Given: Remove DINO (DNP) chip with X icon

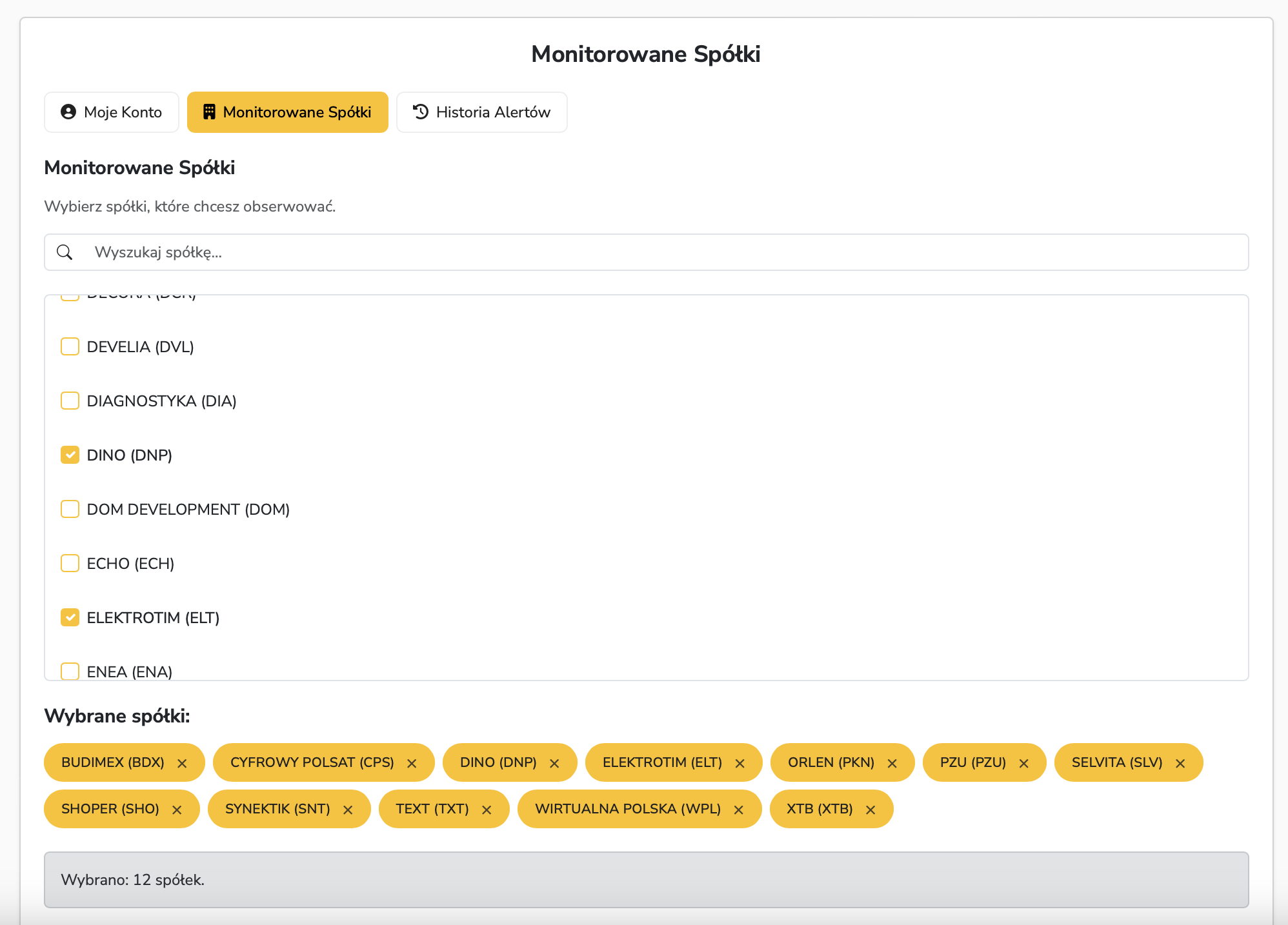Looking at the screenshot, I should point(554,763).
